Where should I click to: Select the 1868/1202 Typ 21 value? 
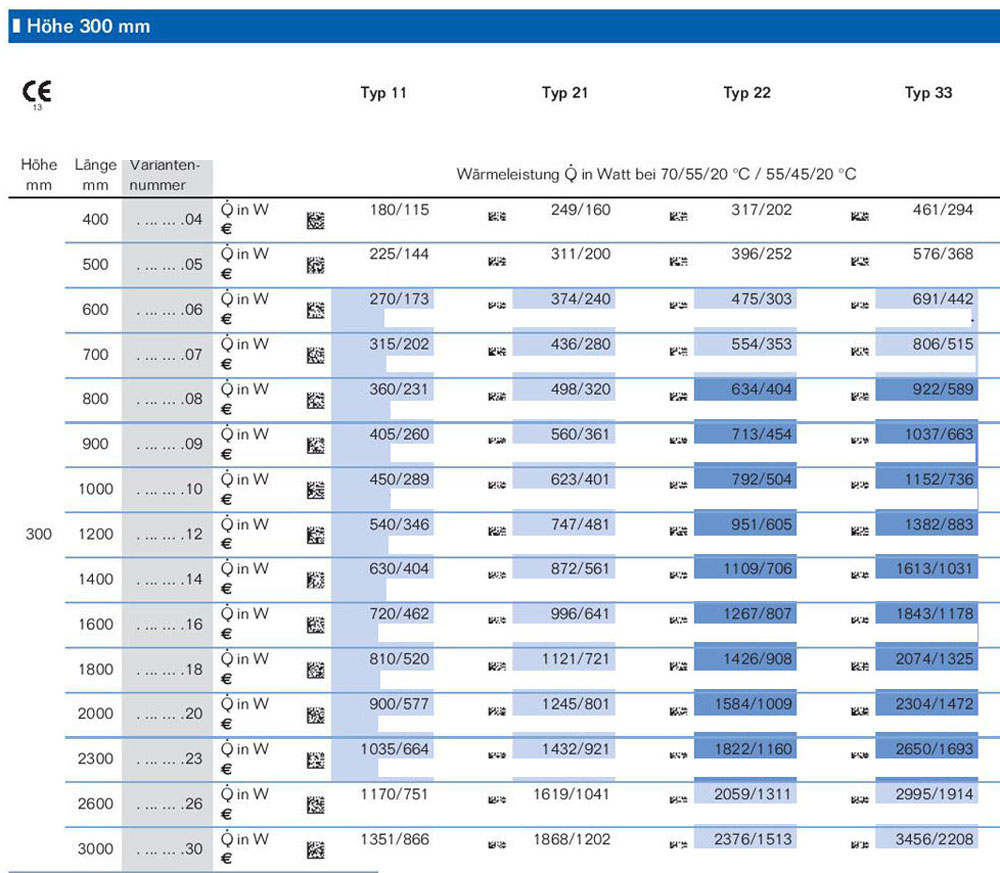pos(572,839)
